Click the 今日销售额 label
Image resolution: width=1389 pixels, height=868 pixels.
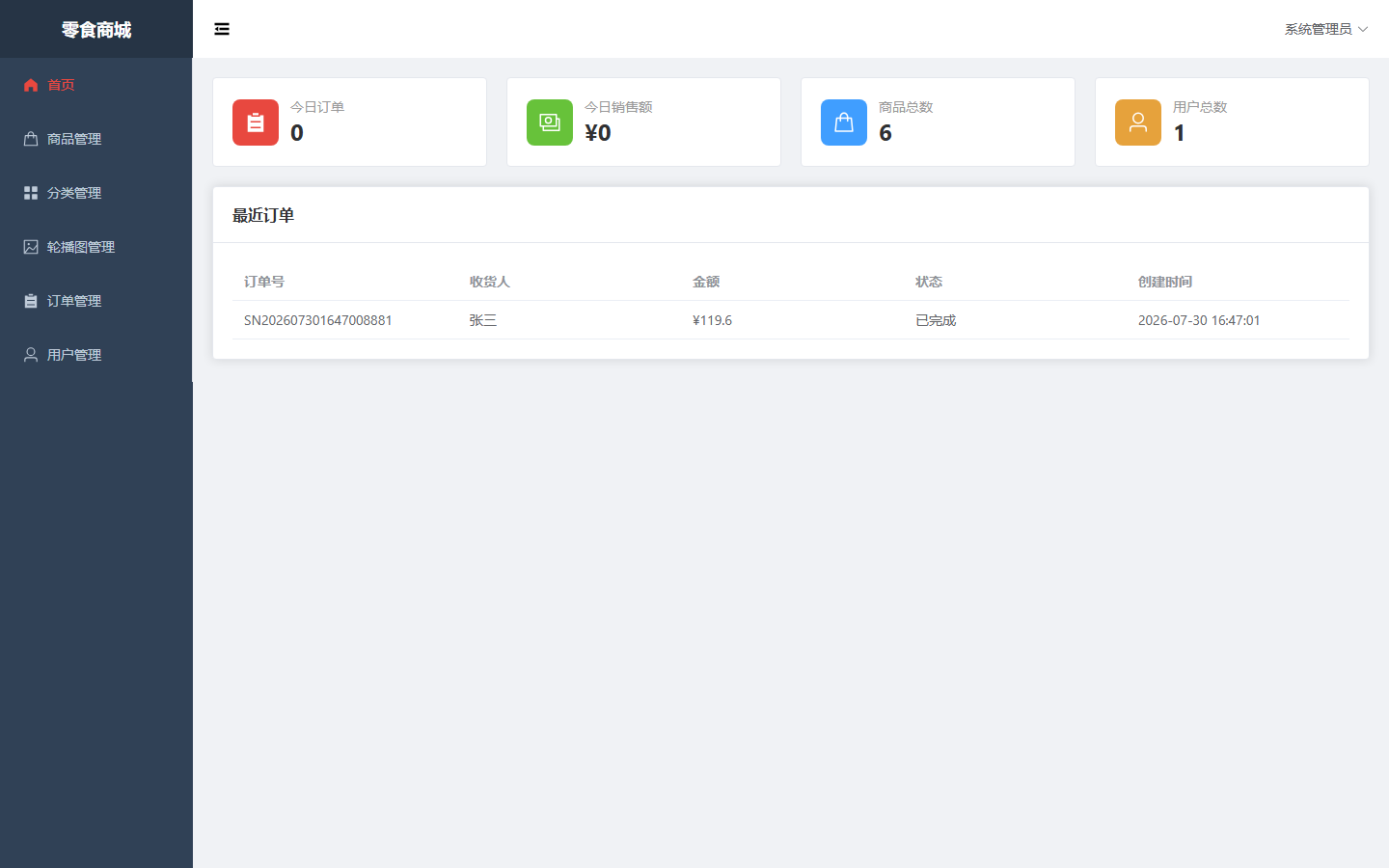click(618, 107)
